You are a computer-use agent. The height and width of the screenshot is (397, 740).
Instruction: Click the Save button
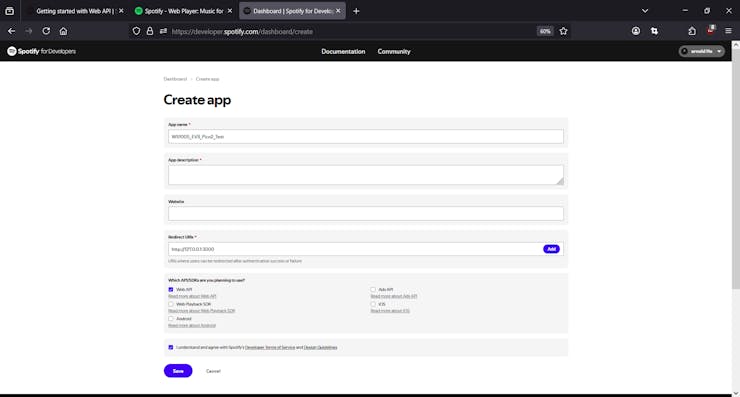pyautogui.click(x=178, y=371)
